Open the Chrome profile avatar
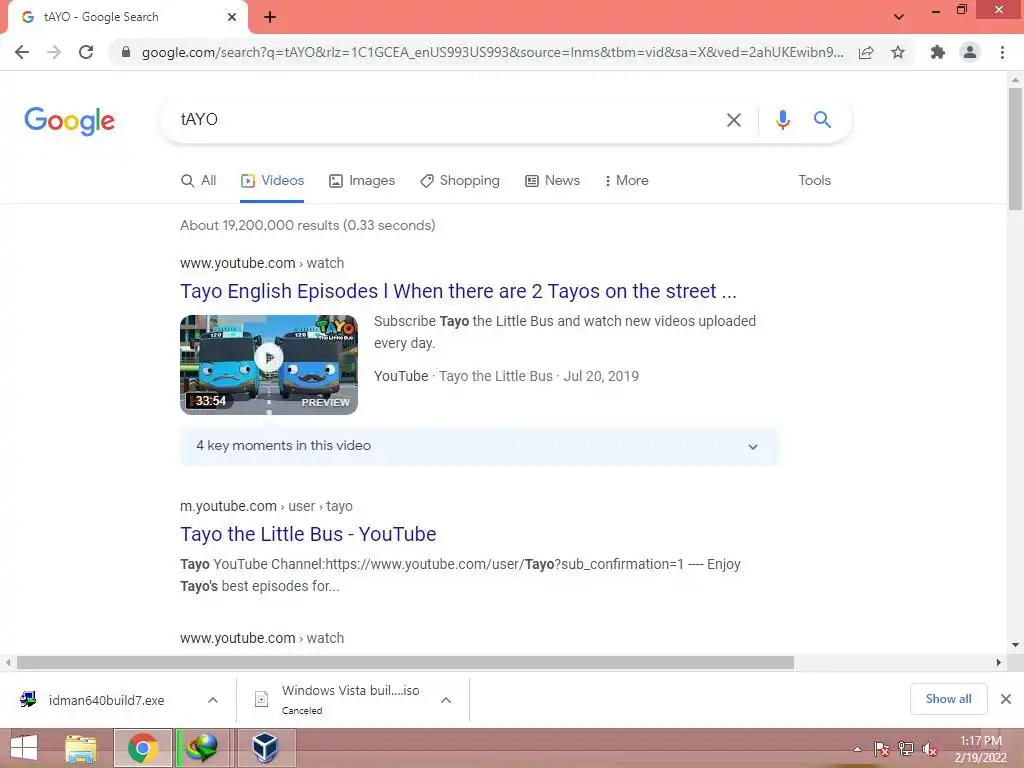Viewport: 1024px width, 768px height. [970, 52]
